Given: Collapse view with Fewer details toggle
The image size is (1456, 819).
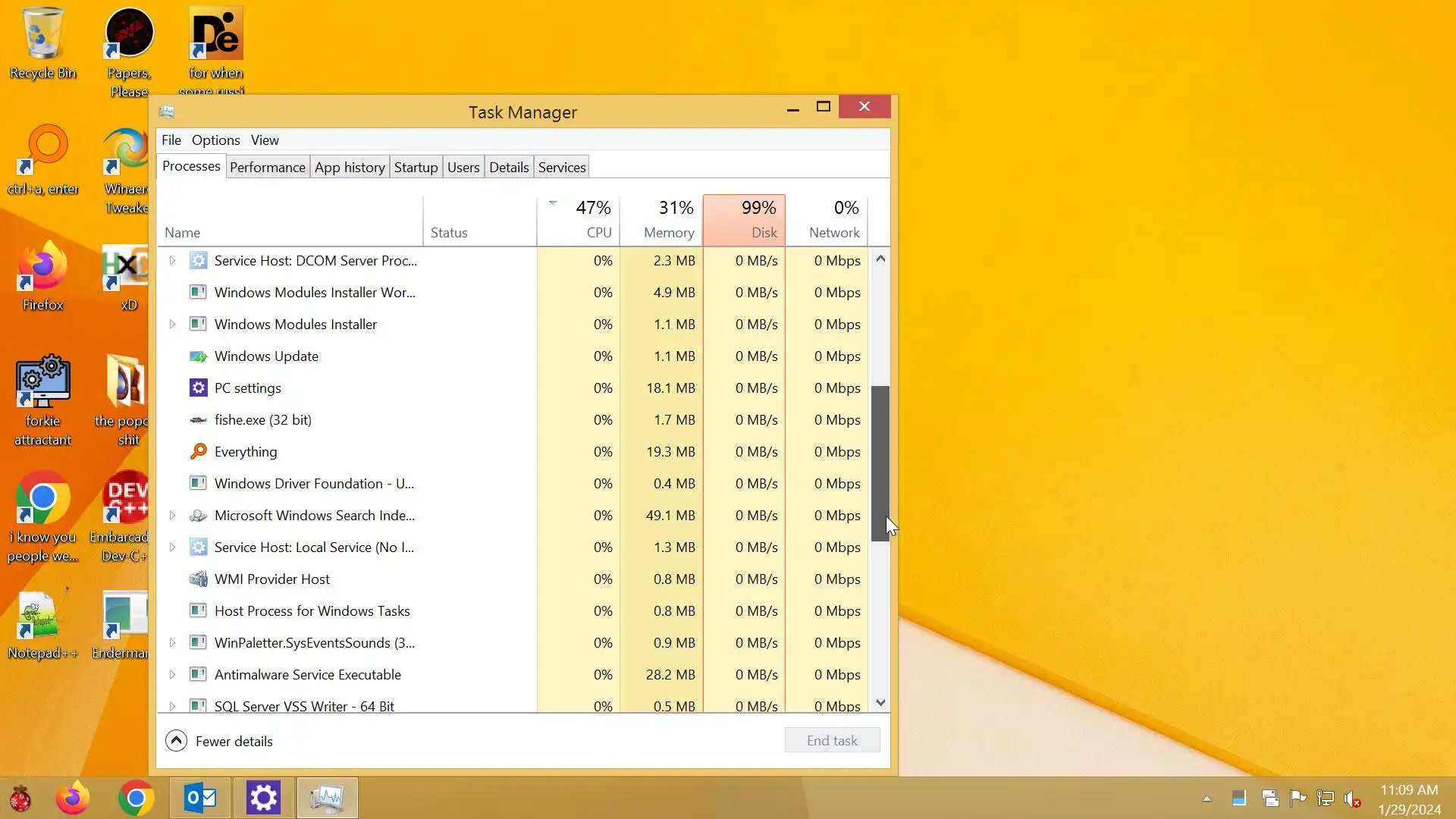Looking at the screenshot, I should [176, 741].
